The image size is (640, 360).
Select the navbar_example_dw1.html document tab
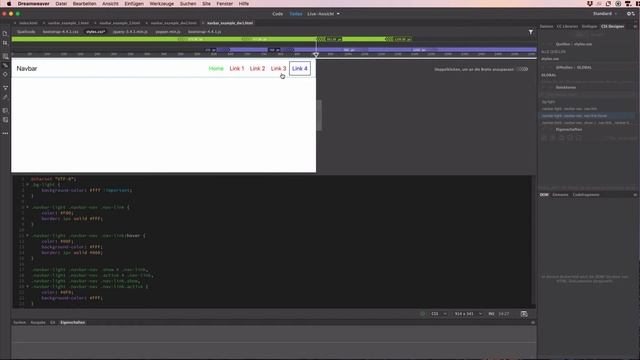[x=230, y=23]
